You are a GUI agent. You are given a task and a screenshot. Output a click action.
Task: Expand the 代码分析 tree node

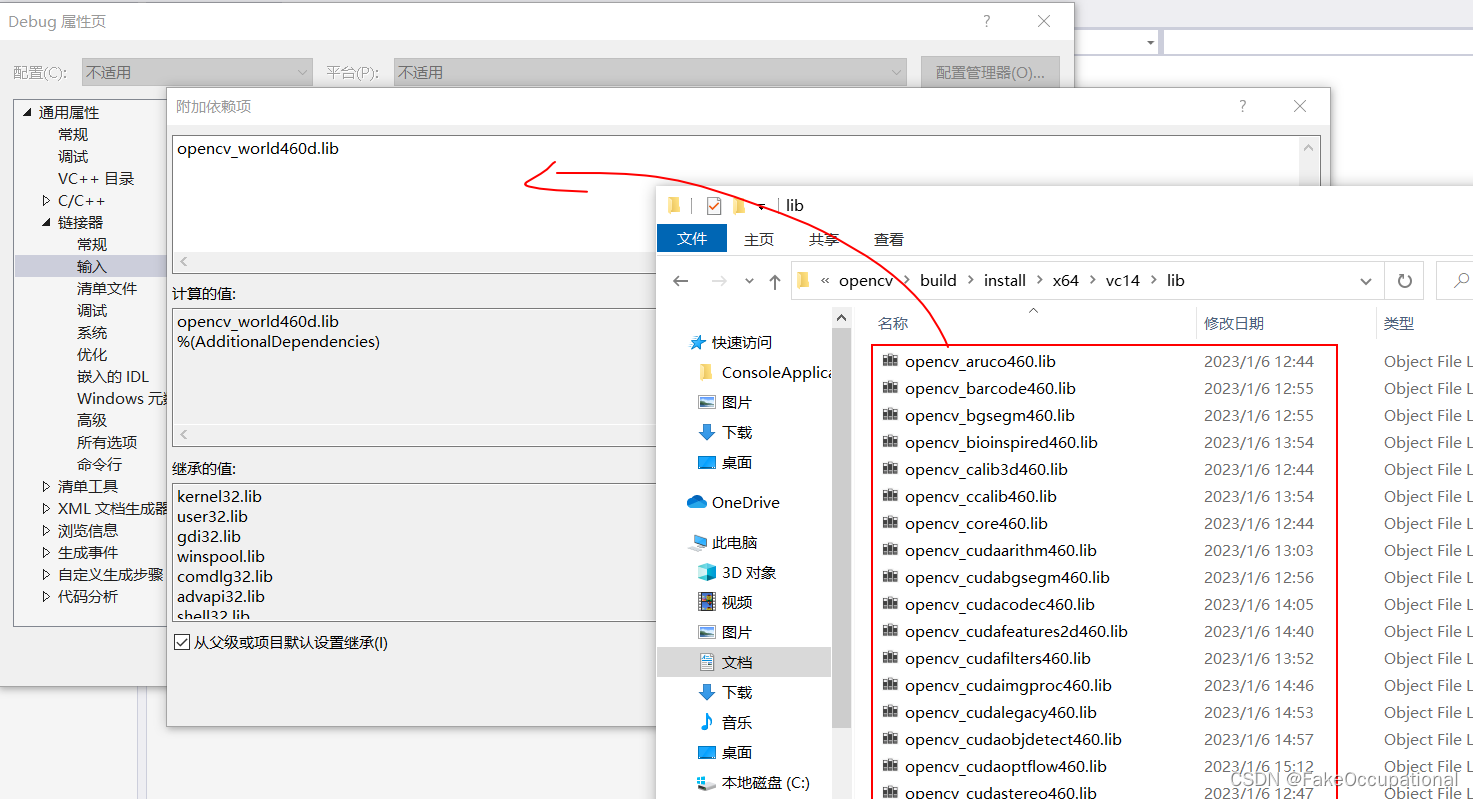46,597
